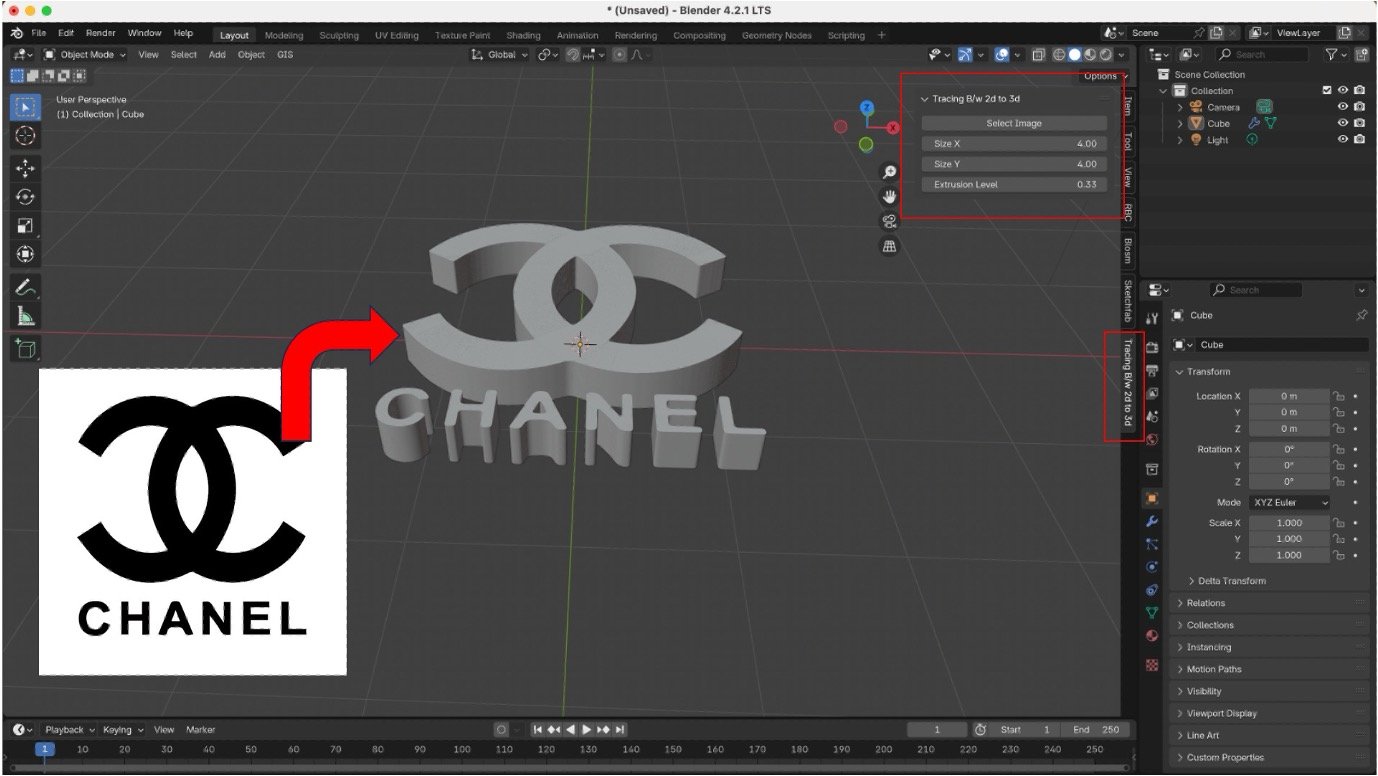Select the Rotate tool
The height and width of the screenshot is (776, 1378).
(x=26, y=197)
